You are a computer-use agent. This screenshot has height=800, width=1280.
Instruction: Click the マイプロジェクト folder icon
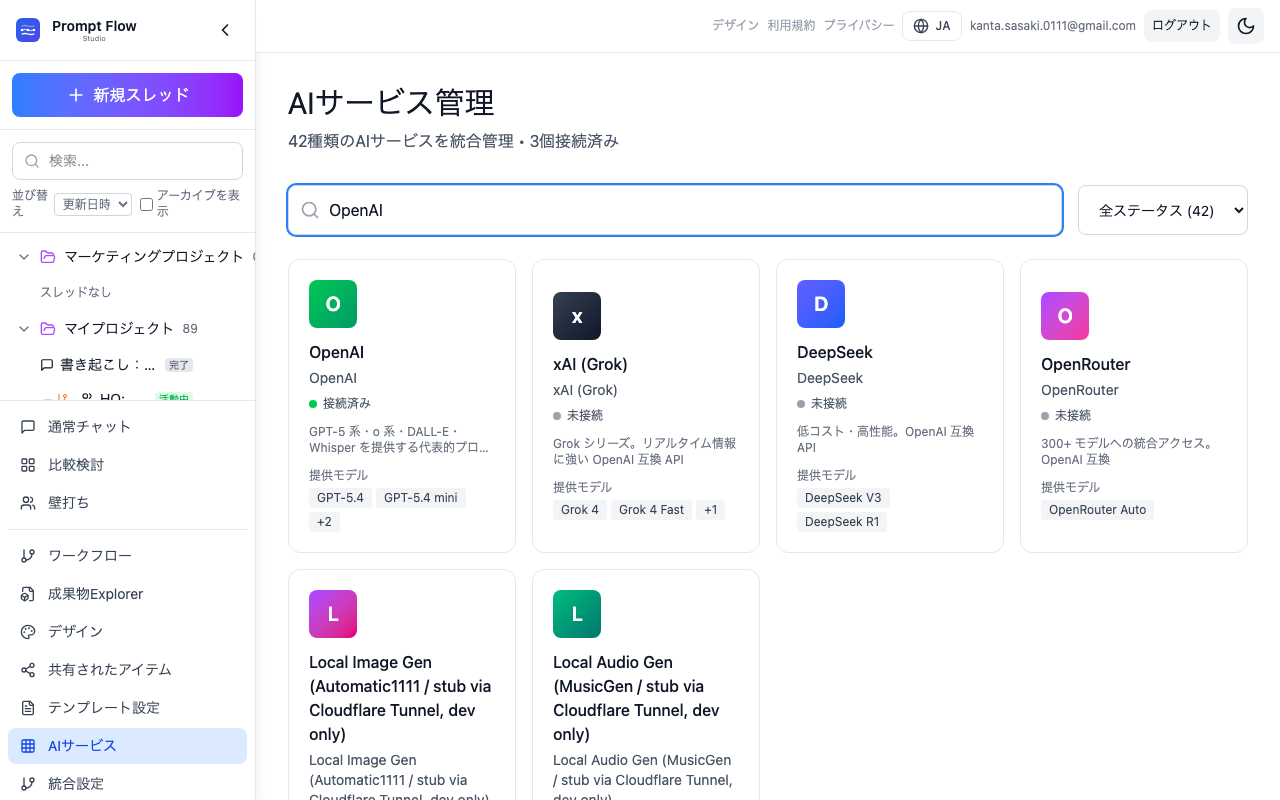tap(48, 329)
